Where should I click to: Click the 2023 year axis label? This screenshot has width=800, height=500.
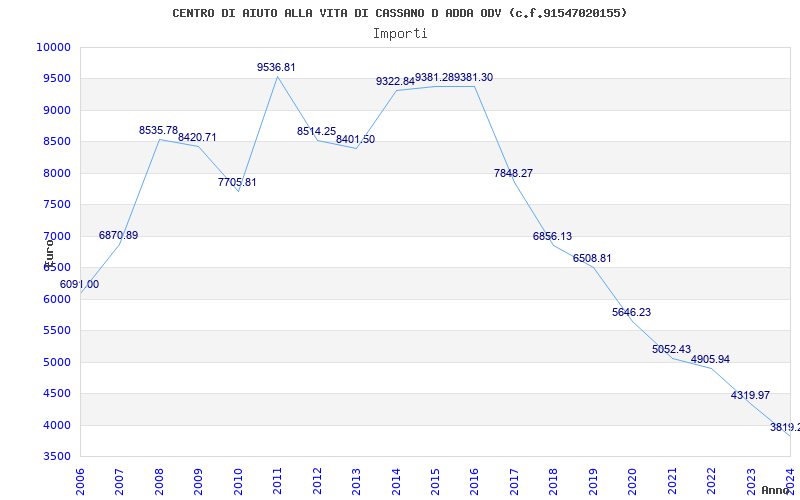pyautogui.click(x=751, y=482)
